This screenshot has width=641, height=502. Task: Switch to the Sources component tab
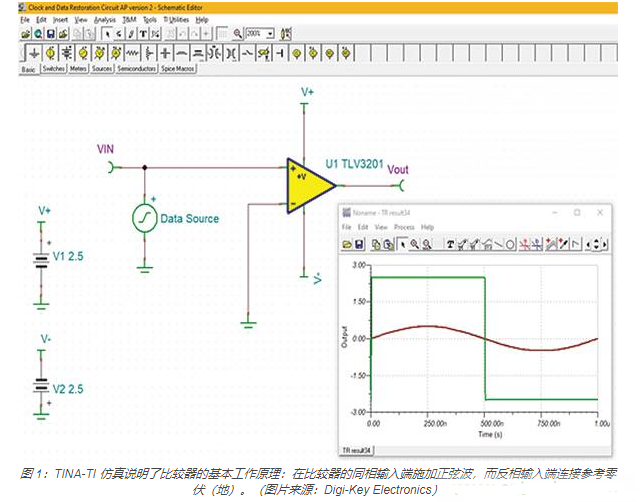(x=102, y=69)
